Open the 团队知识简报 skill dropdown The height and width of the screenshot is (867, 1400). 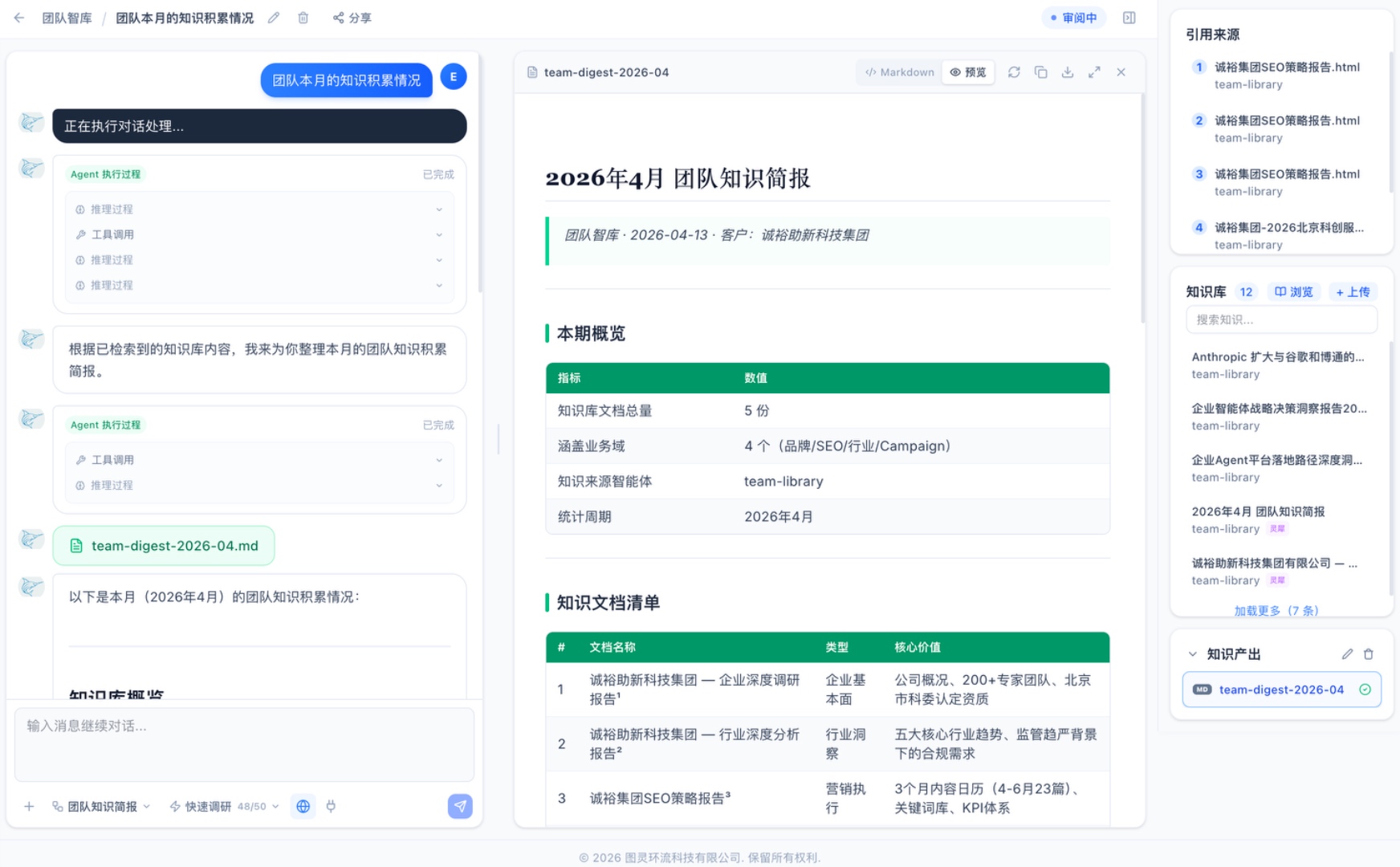coord(101,806)
